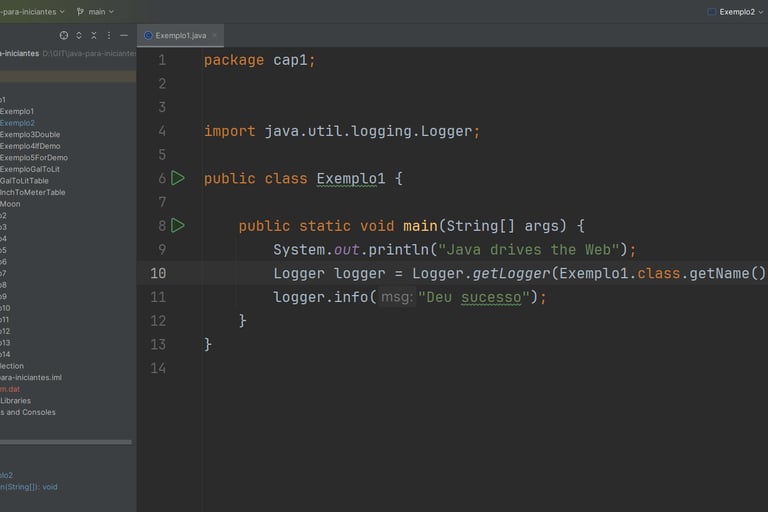Select the Libraries node in project tree
Screen dimensions: 768x512
coord(15,401)
